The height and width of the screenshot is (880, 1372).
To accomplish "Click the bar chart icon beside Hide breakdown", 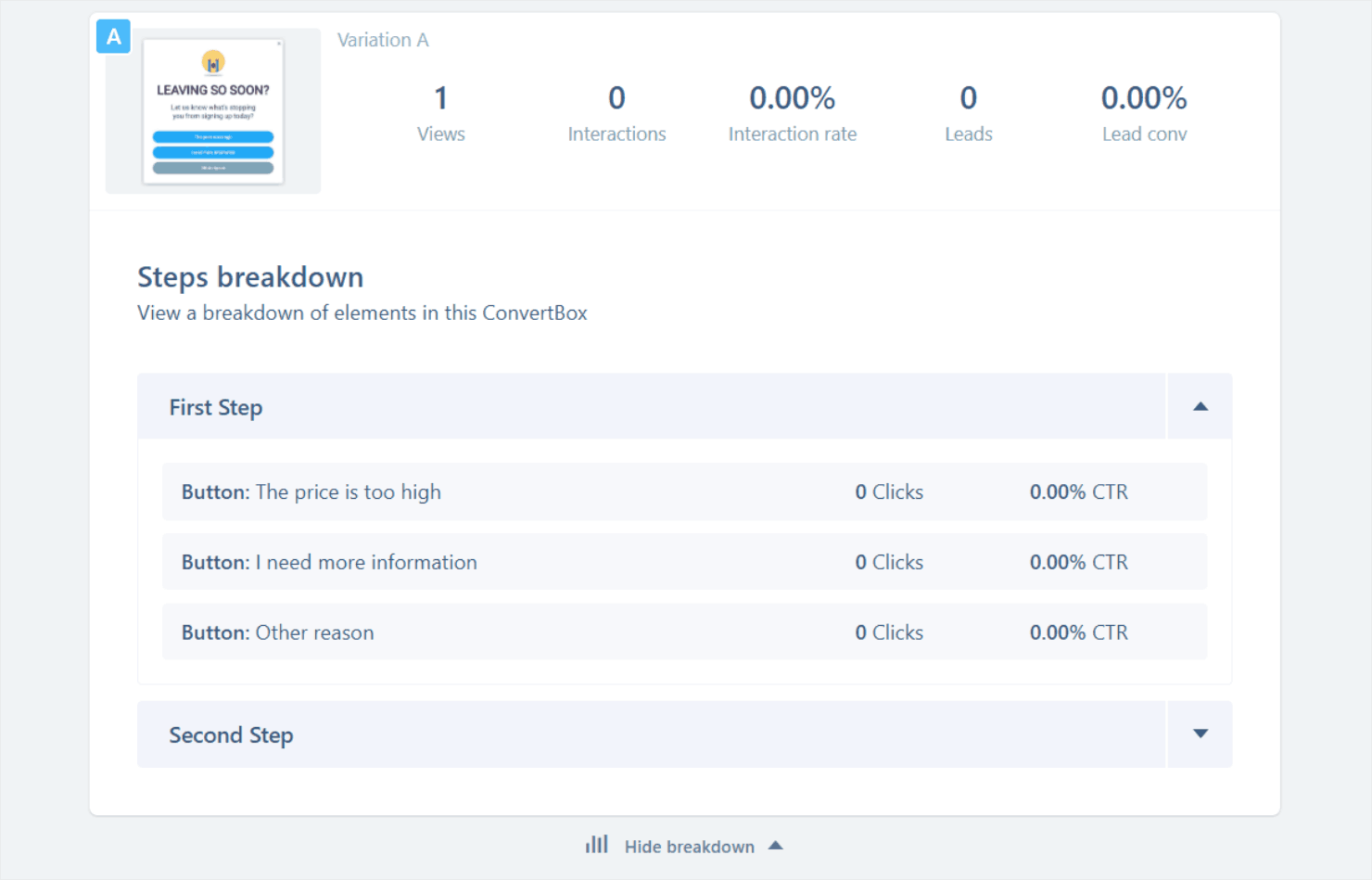I will 597,845.
